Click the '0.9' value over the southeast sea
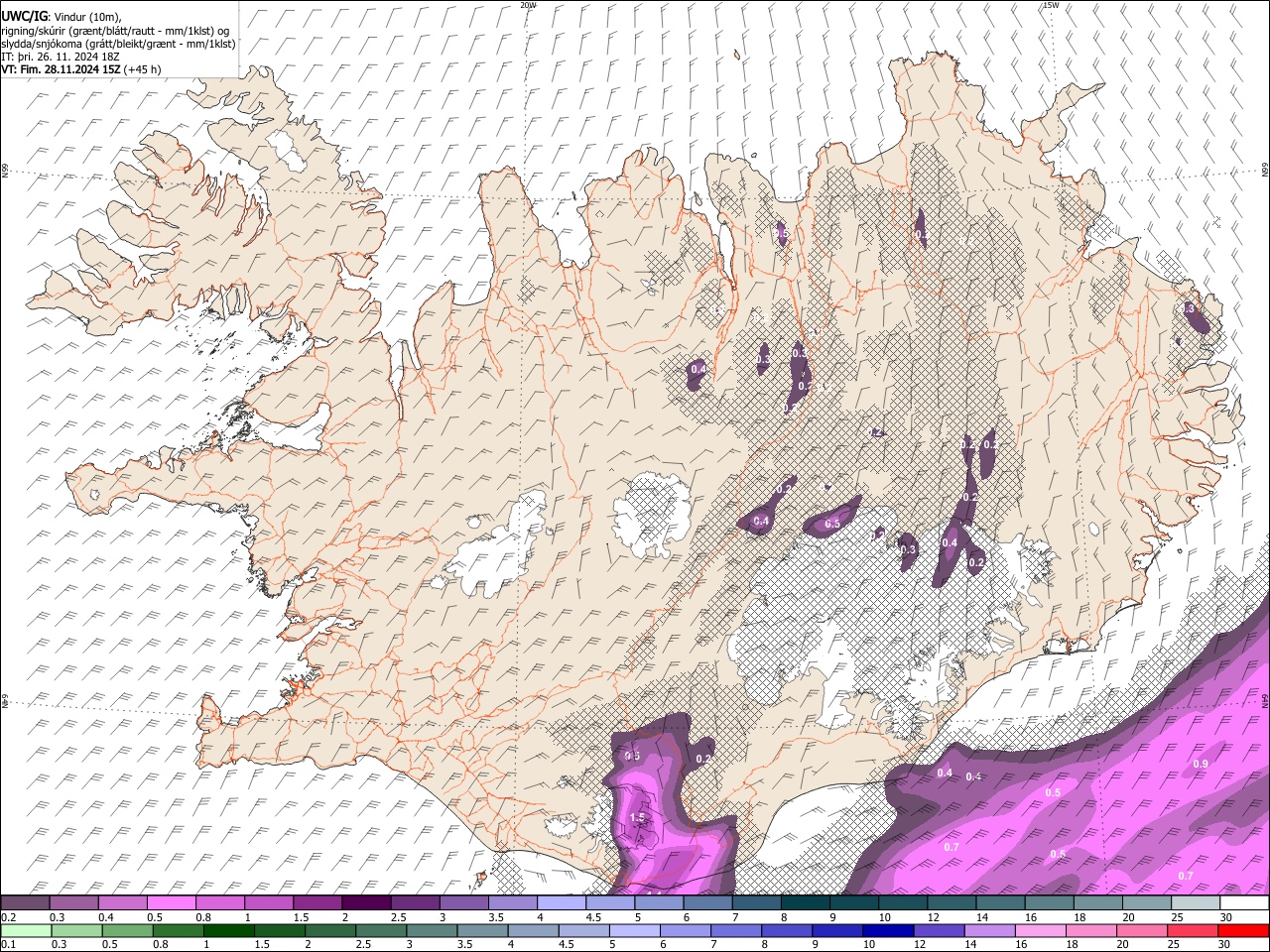 (x=1201, y=764)
